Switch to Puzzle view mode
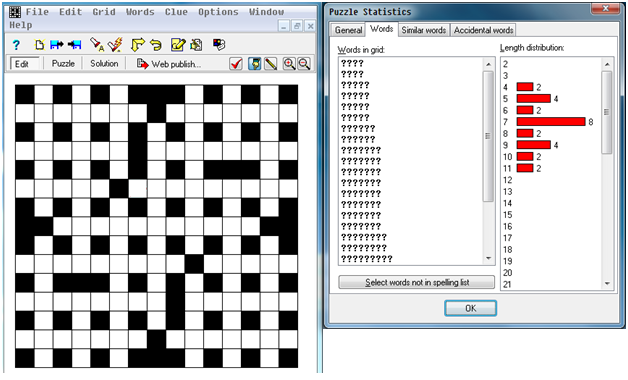 (63, 64)
